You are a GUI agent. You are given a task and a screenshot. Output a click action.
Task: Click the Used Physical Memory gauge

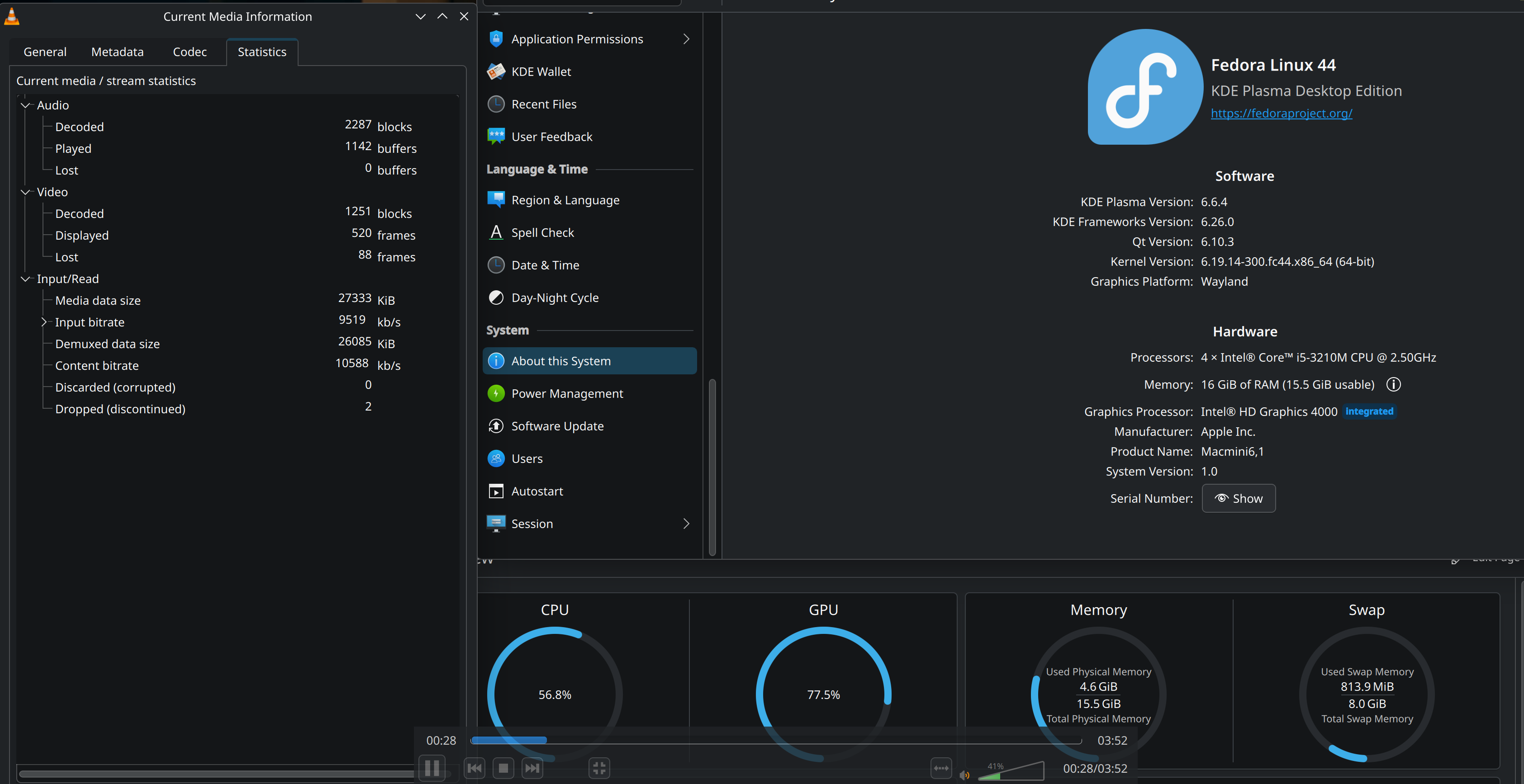tap(1099, 694)
